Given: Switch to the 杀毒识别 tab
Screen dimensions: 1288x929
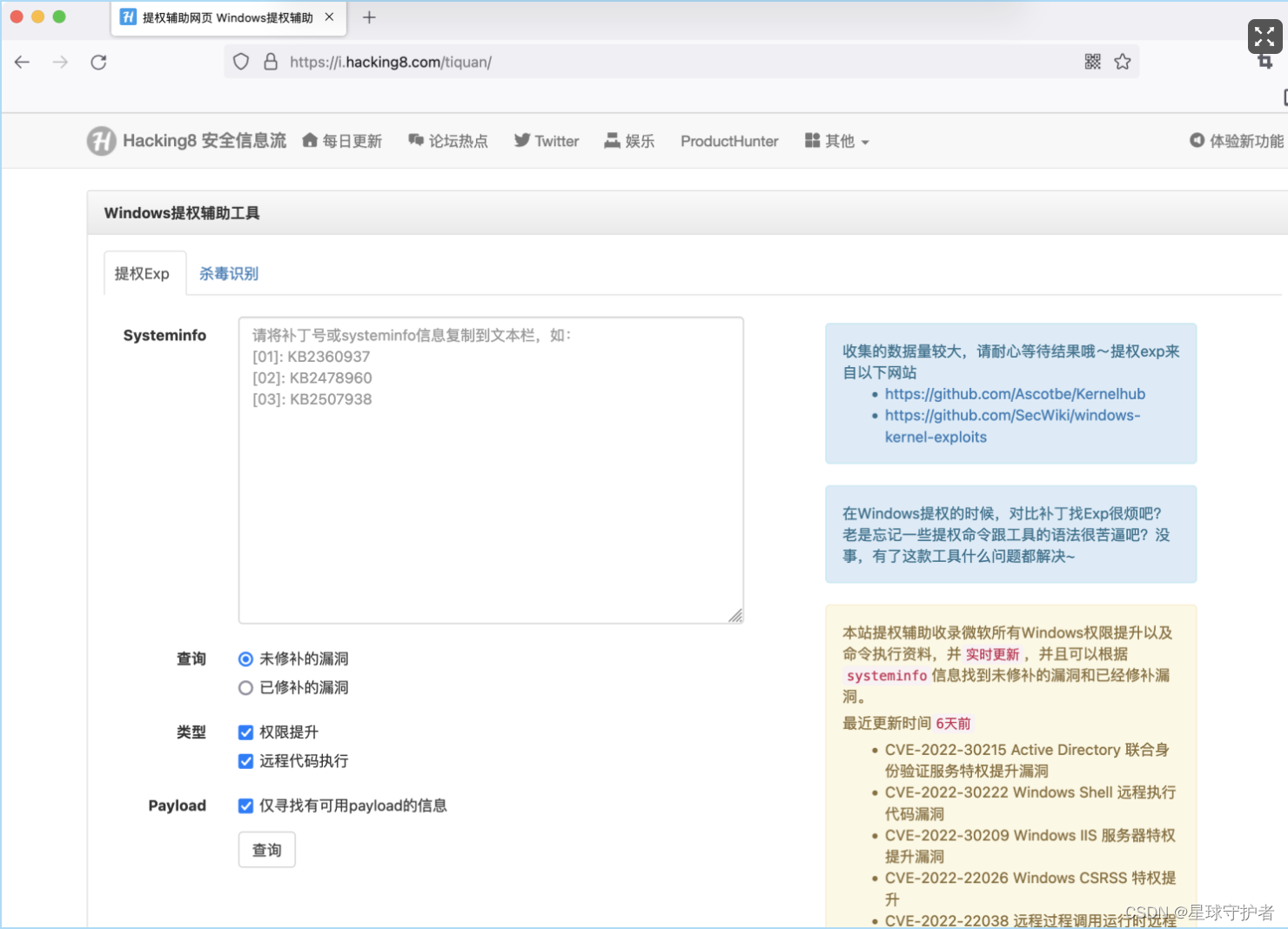Looking at the screenshot, I should (229, 273).
